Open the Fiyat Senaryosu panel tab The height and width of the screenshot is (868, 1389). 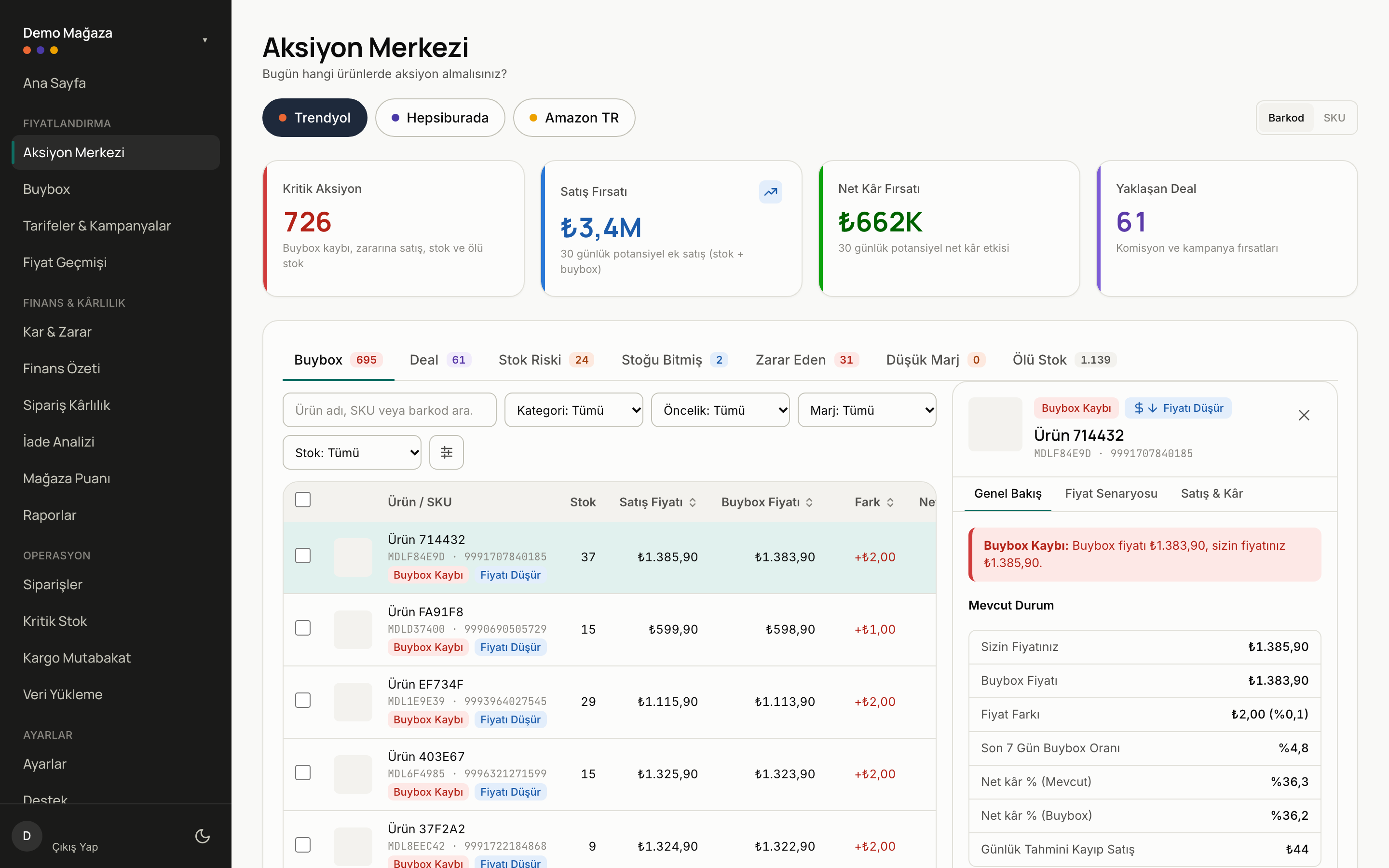tap(1111, 494)
